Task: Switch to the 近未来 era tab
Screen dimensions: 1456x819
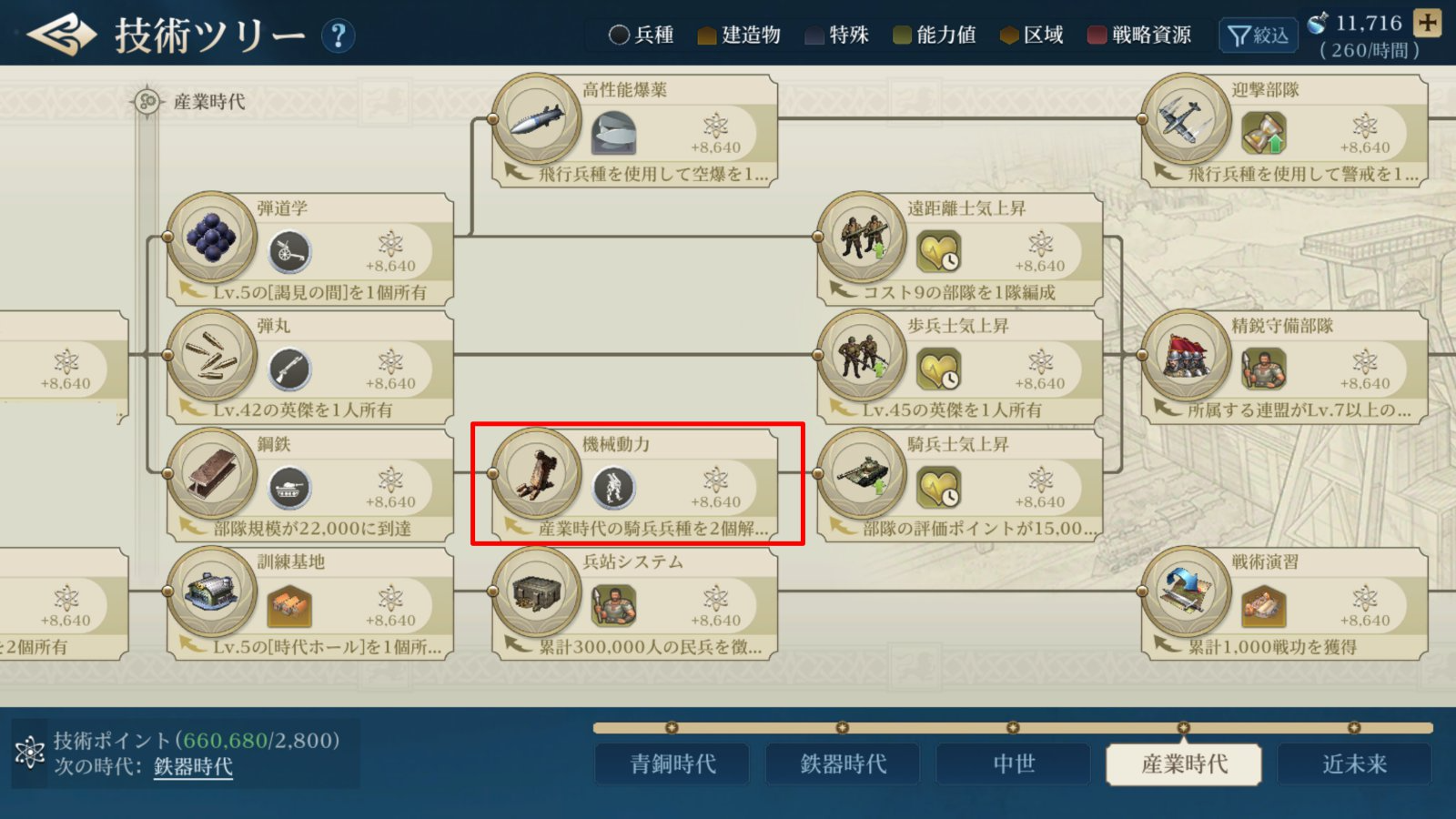Action: click(1354, 764)
